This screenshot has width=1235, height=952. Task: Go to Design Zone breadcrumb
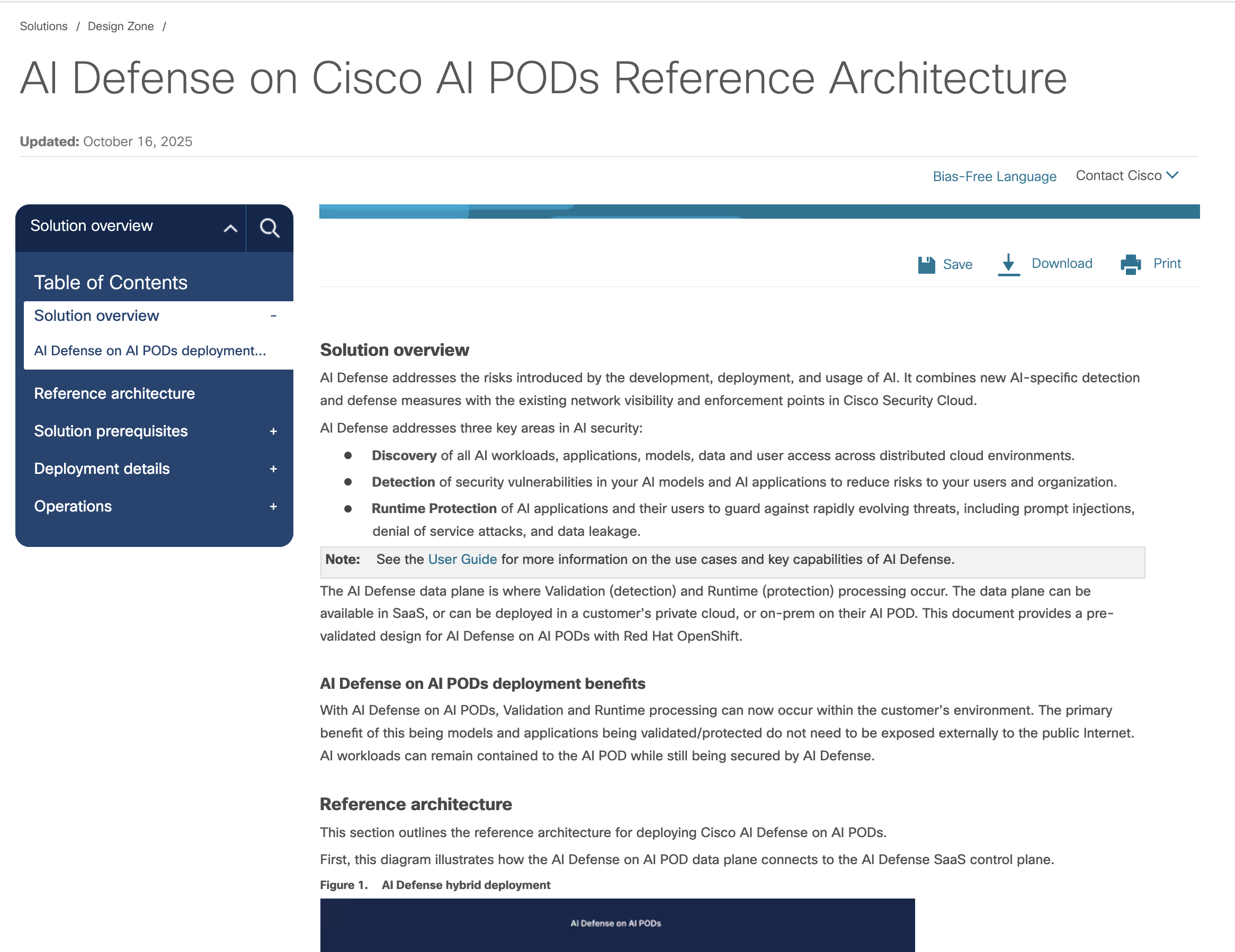[120, 26]
